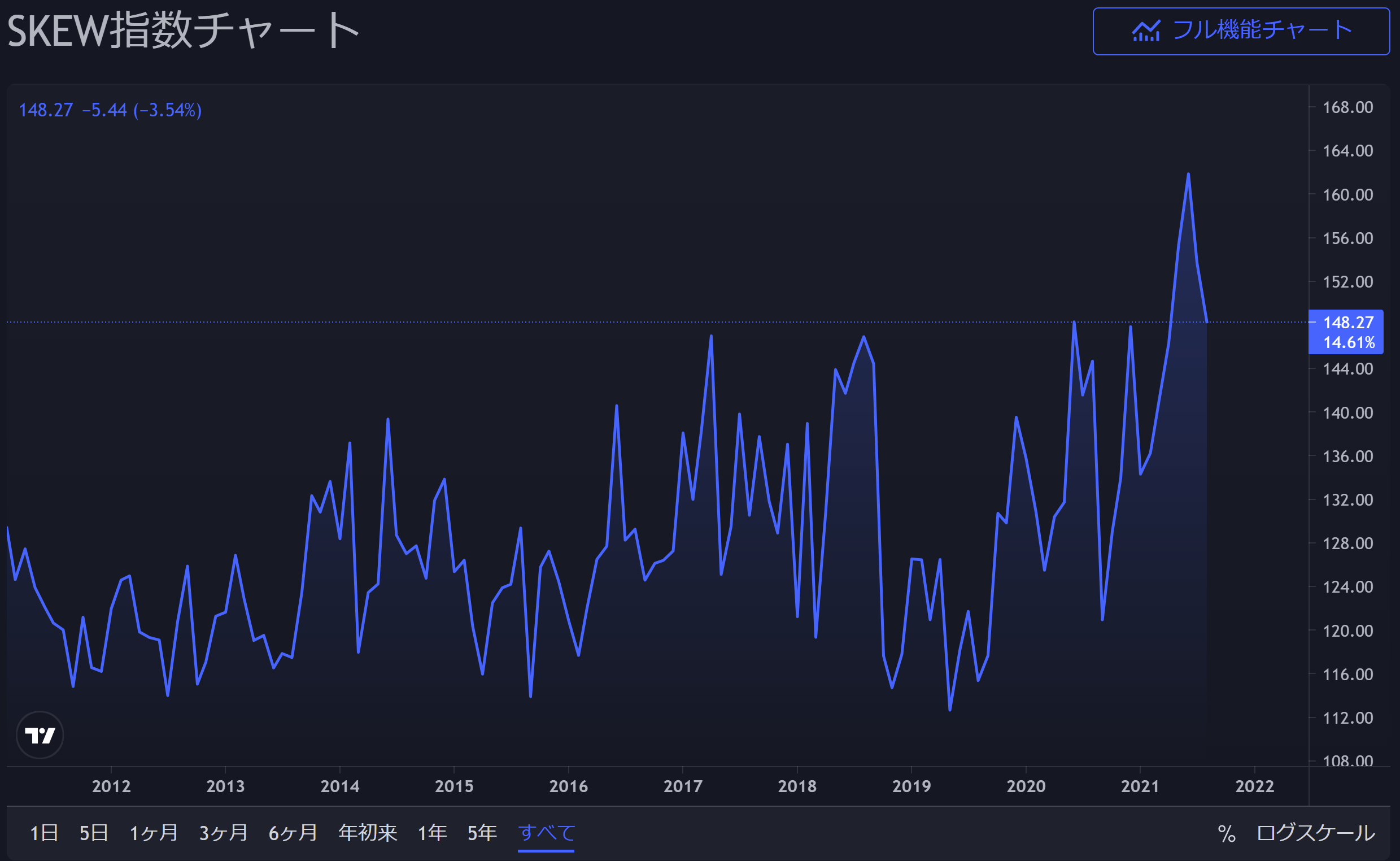Switch to 1ヶ月 range
The width and height of the screenshot is (1400, 861).
click(154, 833)
